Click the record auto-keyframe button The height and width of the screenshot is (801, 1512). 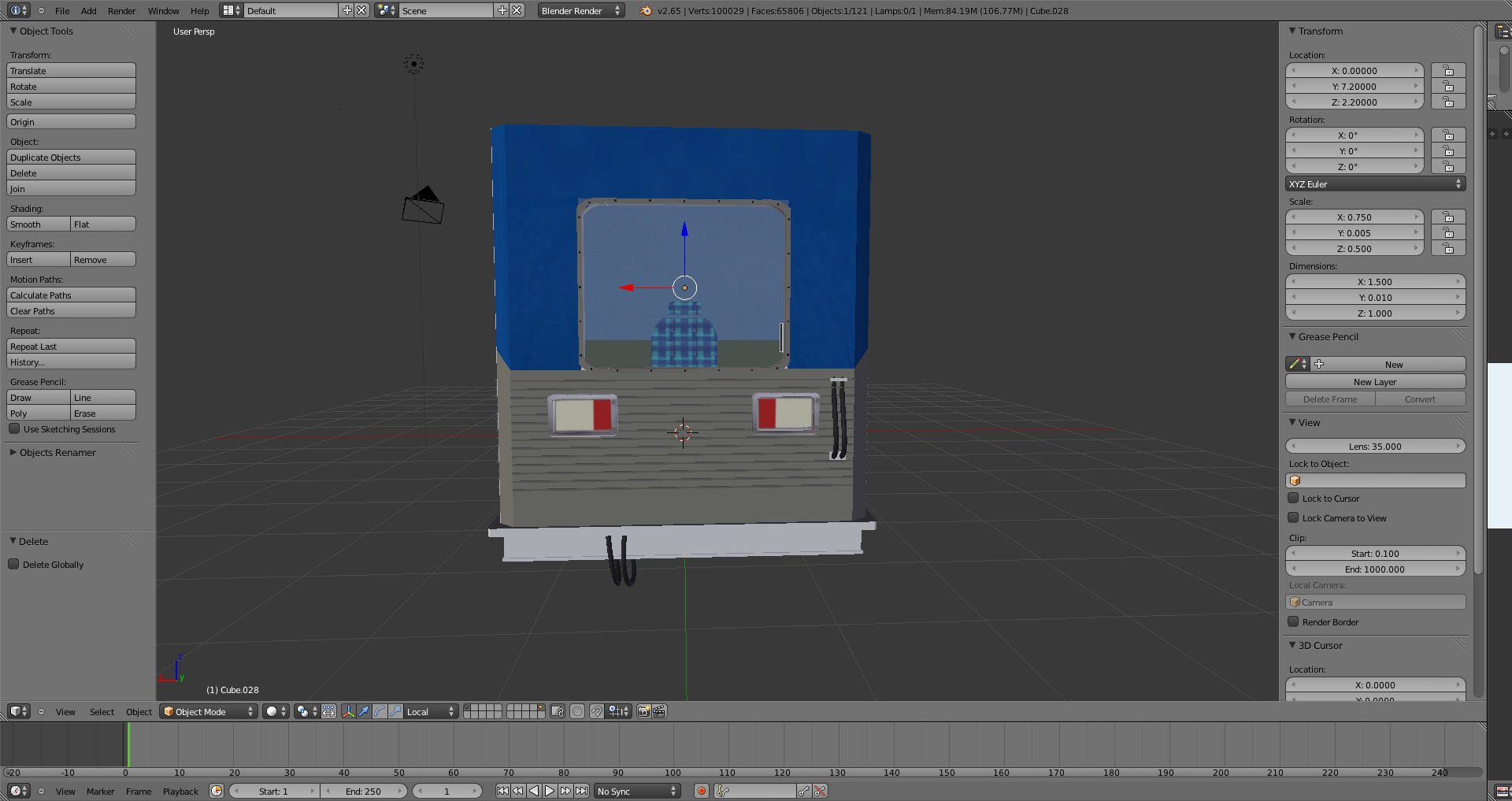[701, 791]
